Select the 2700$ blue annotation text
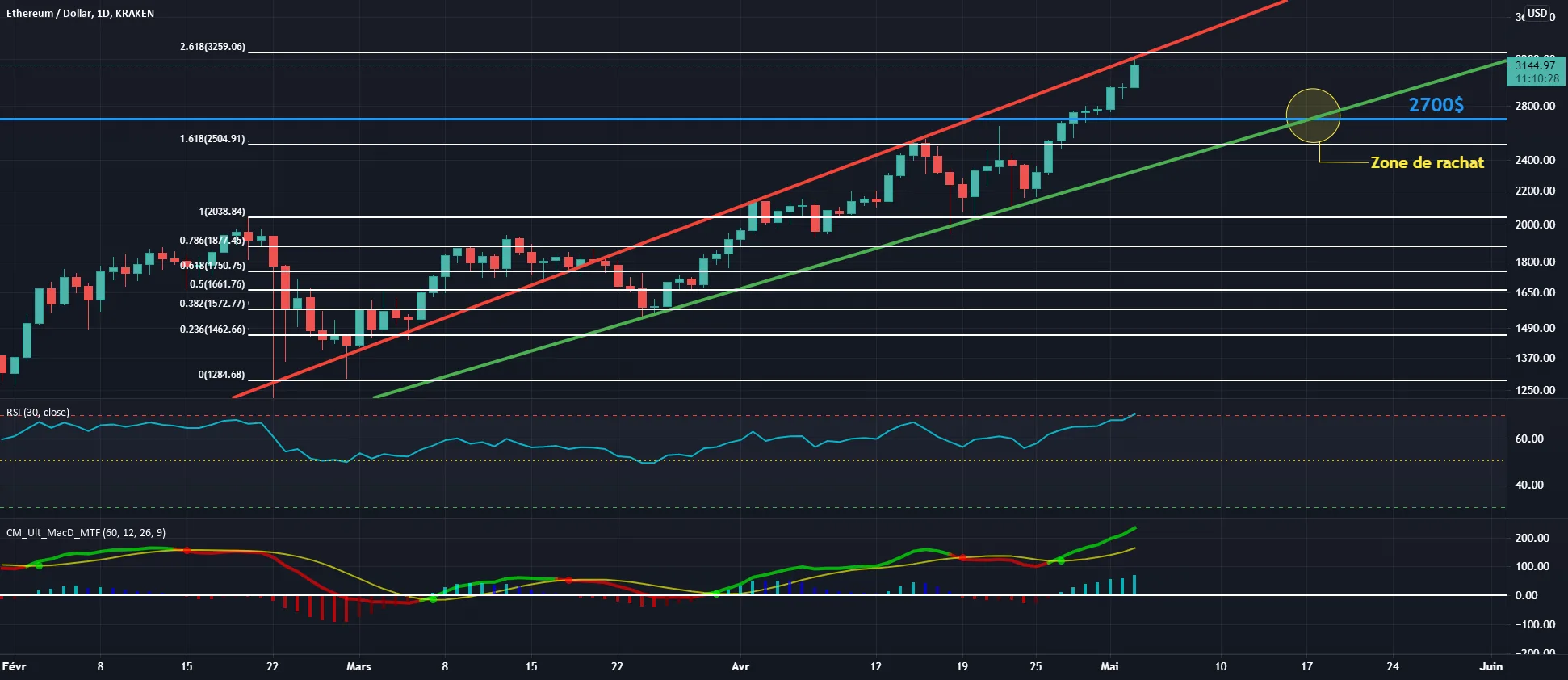This screenshot has width=1568, height=680. pyautogui.click(x=1436, y=105)
